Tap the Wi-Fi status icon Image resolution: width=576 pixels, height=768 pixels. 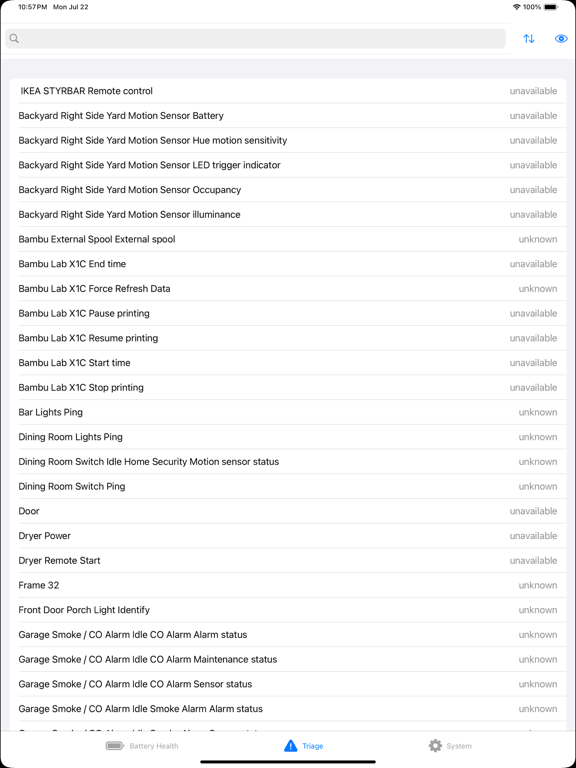click(516, 7)
